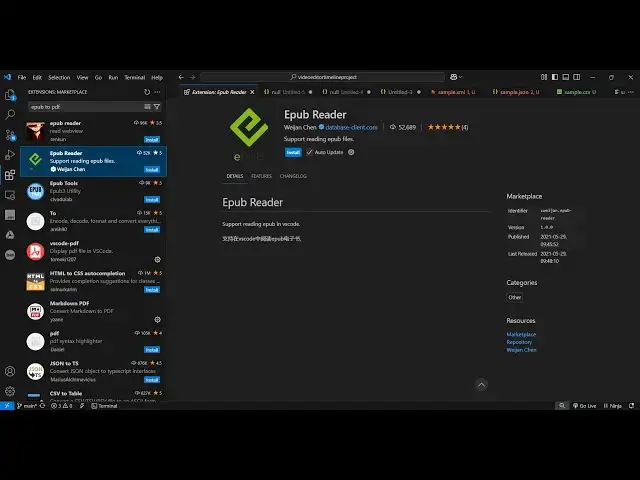Toggle the bottom panel
Screen dimensions: 640x480
coord(566,77)
